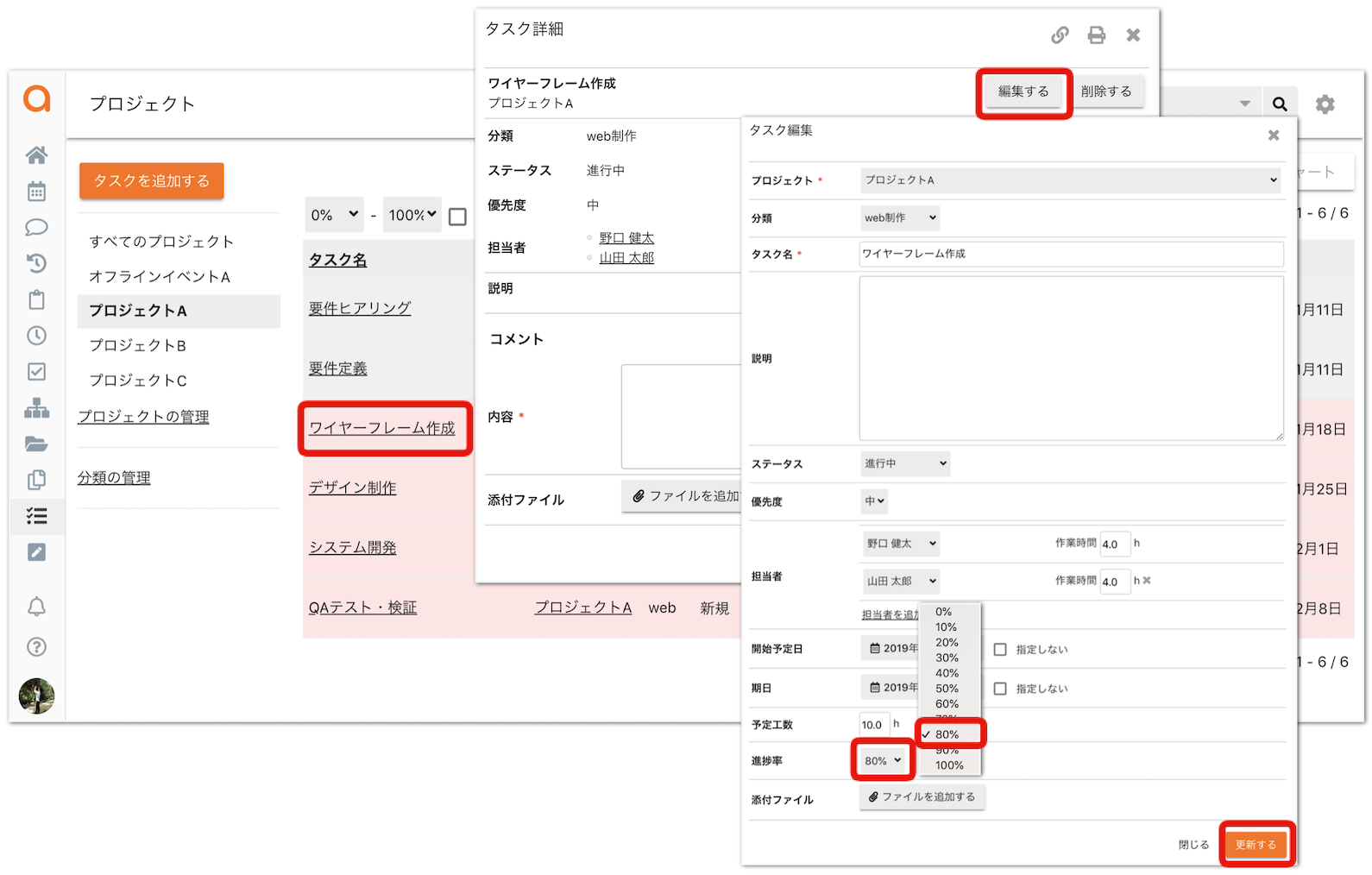The image size is (1372, 875).
Task: Open the task list icon in the sidebar
Action: pos(36,516)
